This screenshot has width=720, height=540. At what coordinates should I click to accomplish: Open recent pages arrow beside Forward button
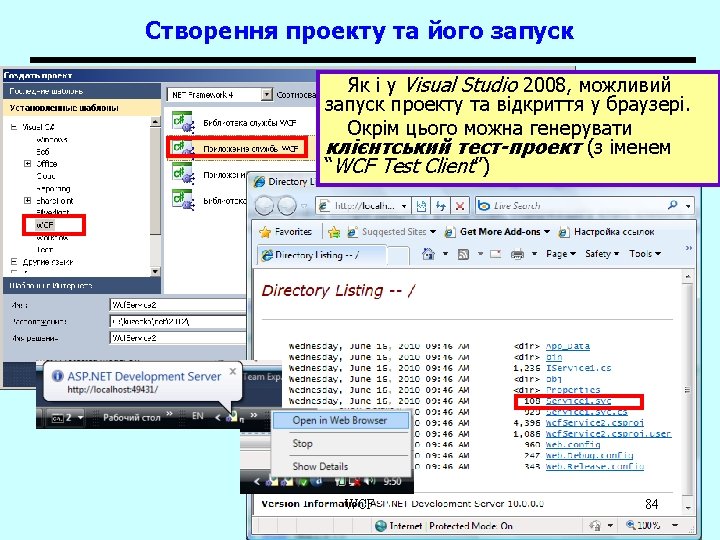tap(304, 206)
